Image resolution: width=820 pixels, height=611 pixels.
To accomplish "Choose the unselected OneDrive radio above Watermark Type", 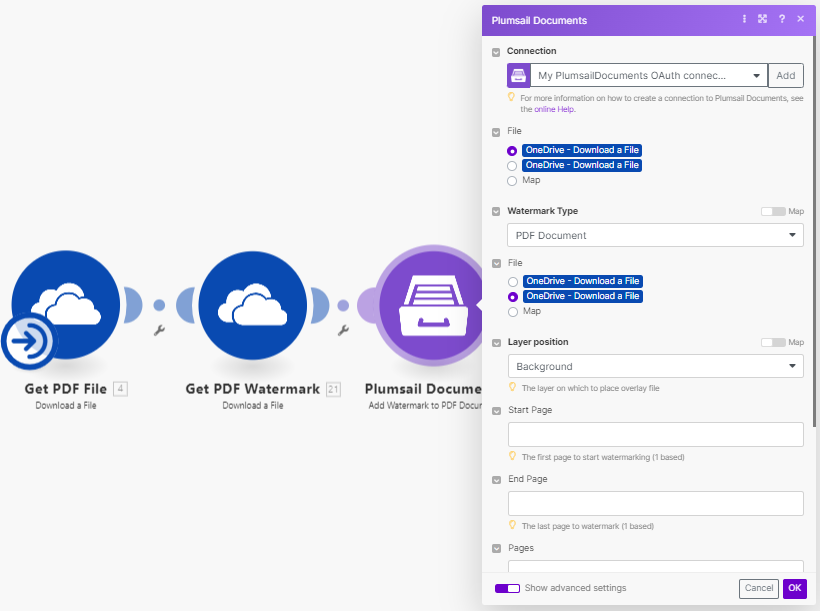I will (512, 166).
